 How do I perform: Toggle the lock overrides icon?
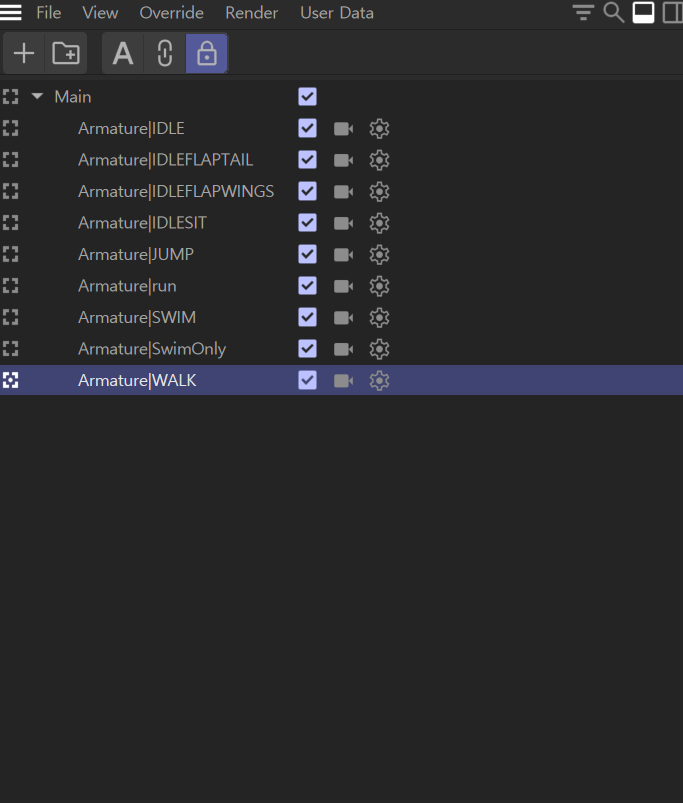[x=207, y=54]
